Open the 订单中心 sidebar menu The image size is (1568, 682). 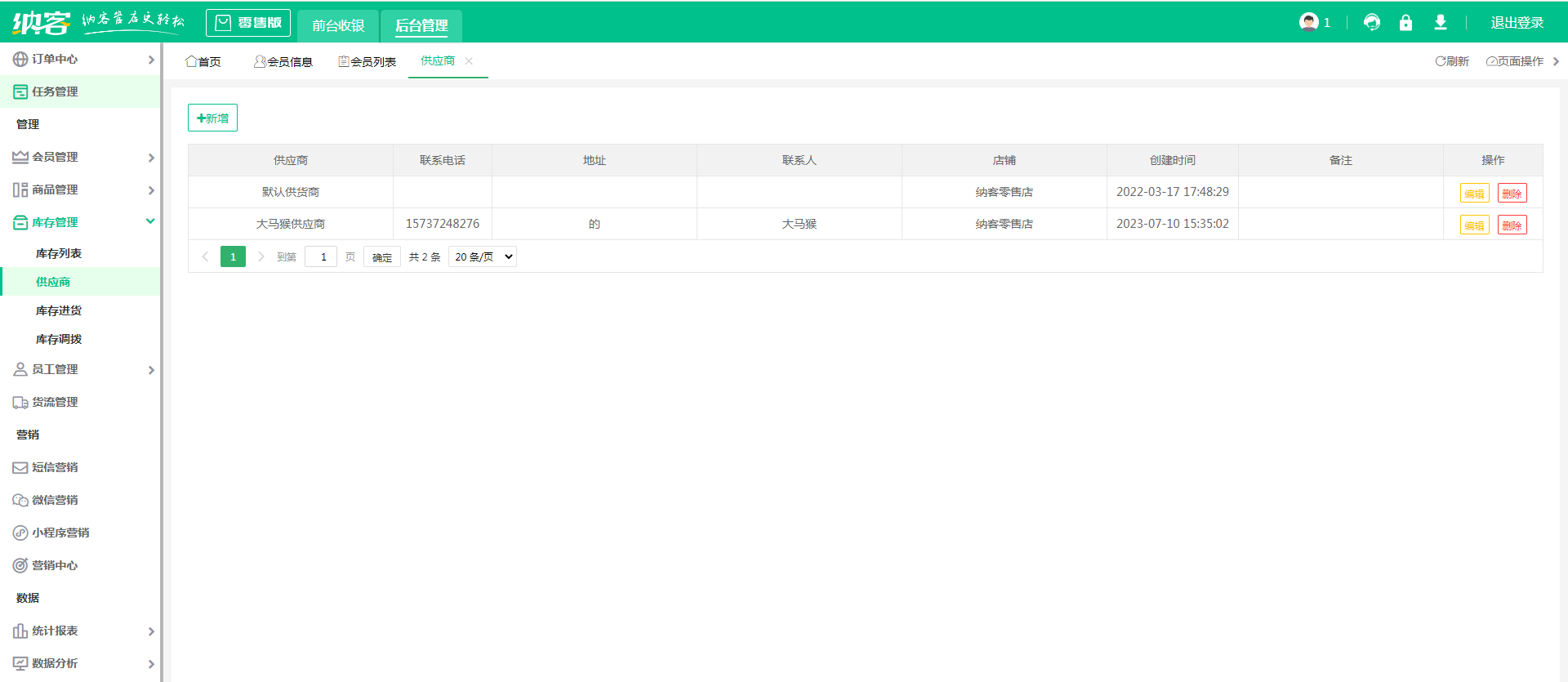(x=80, y=60)
